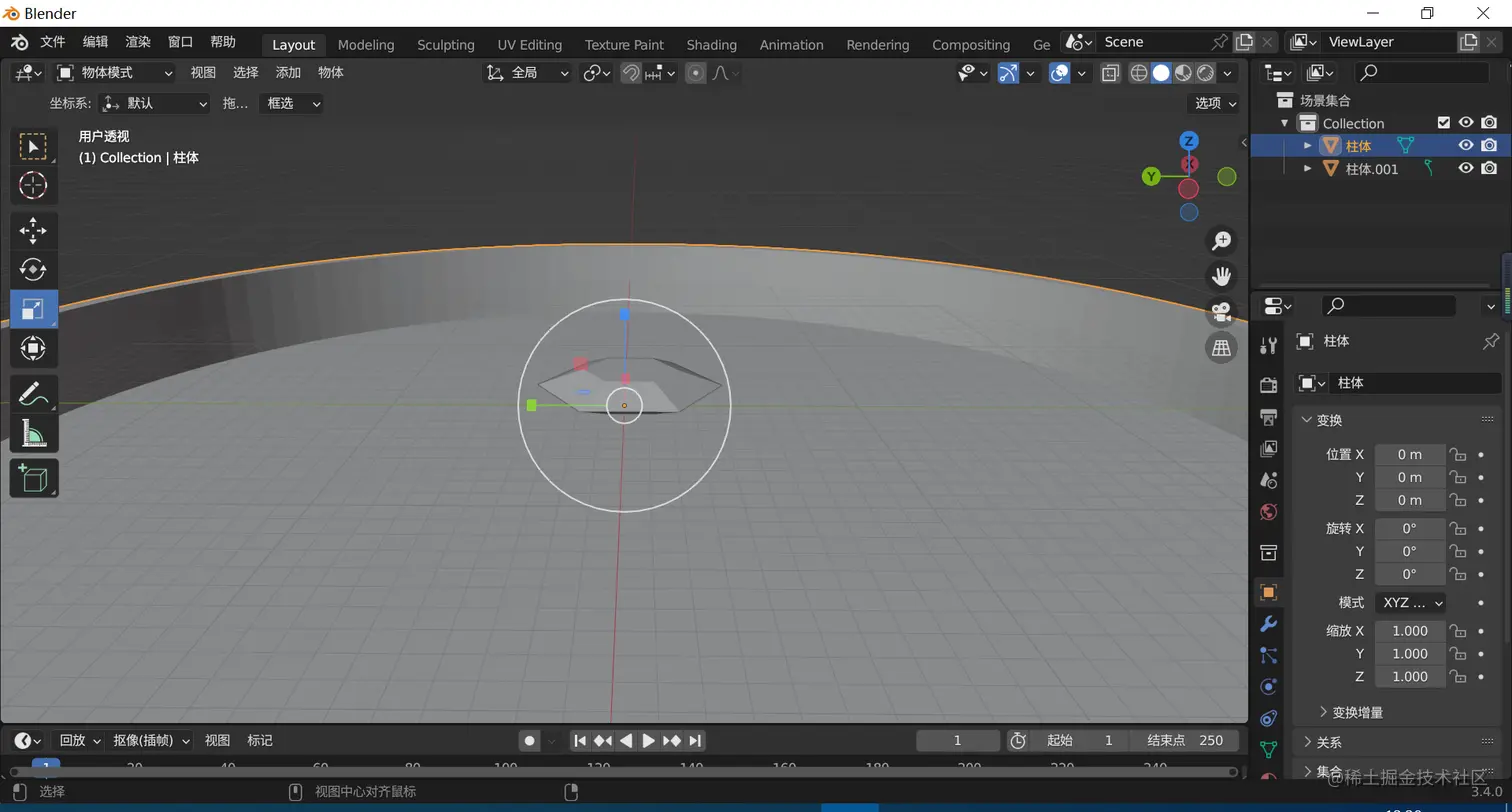This screenshot has height=812, width=1512.
Task: Open the rotation 模式 XYZ dropdown
Action: pyautogui.click(x=1411, y=603)
